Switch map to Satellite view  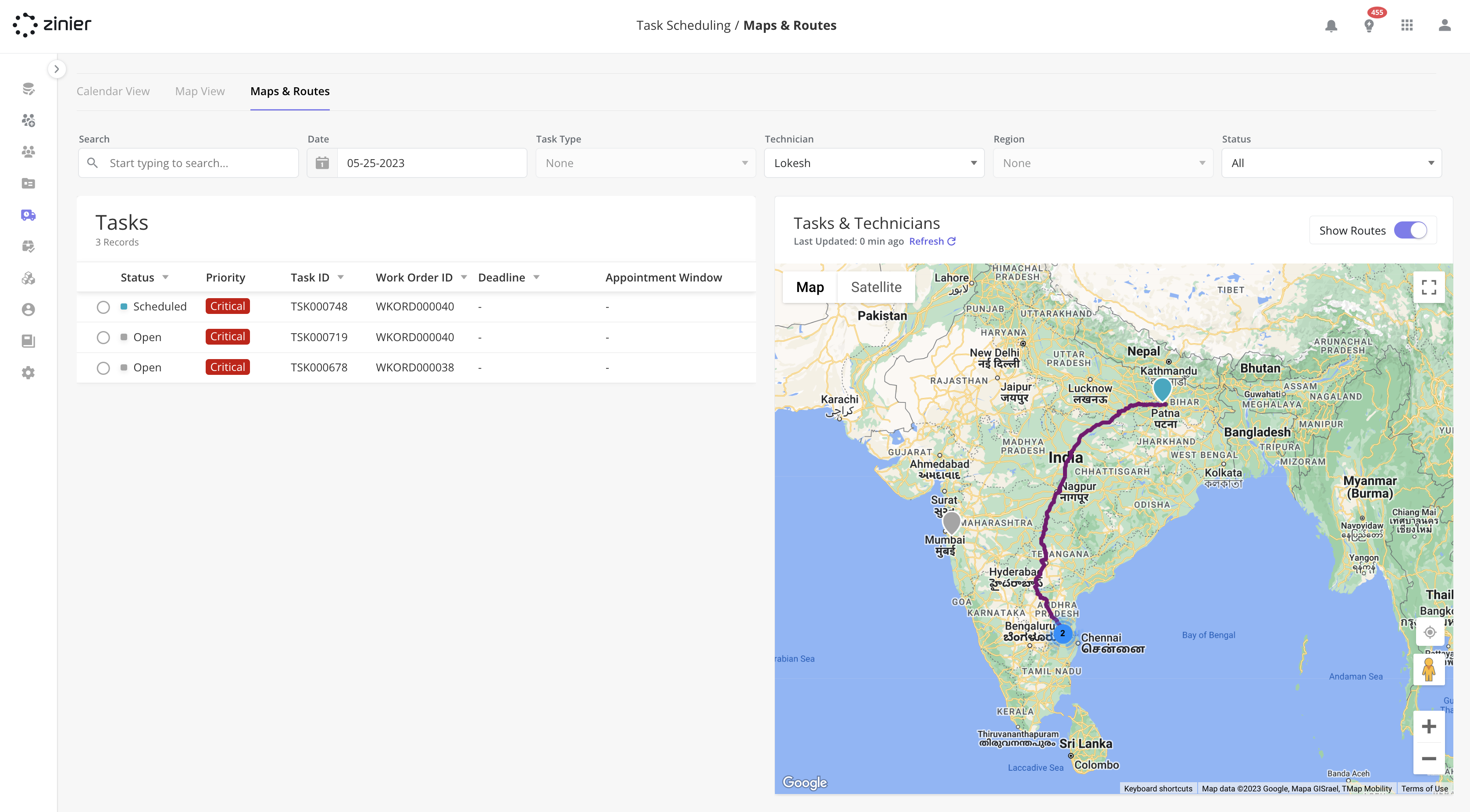(x=876, y=287)
